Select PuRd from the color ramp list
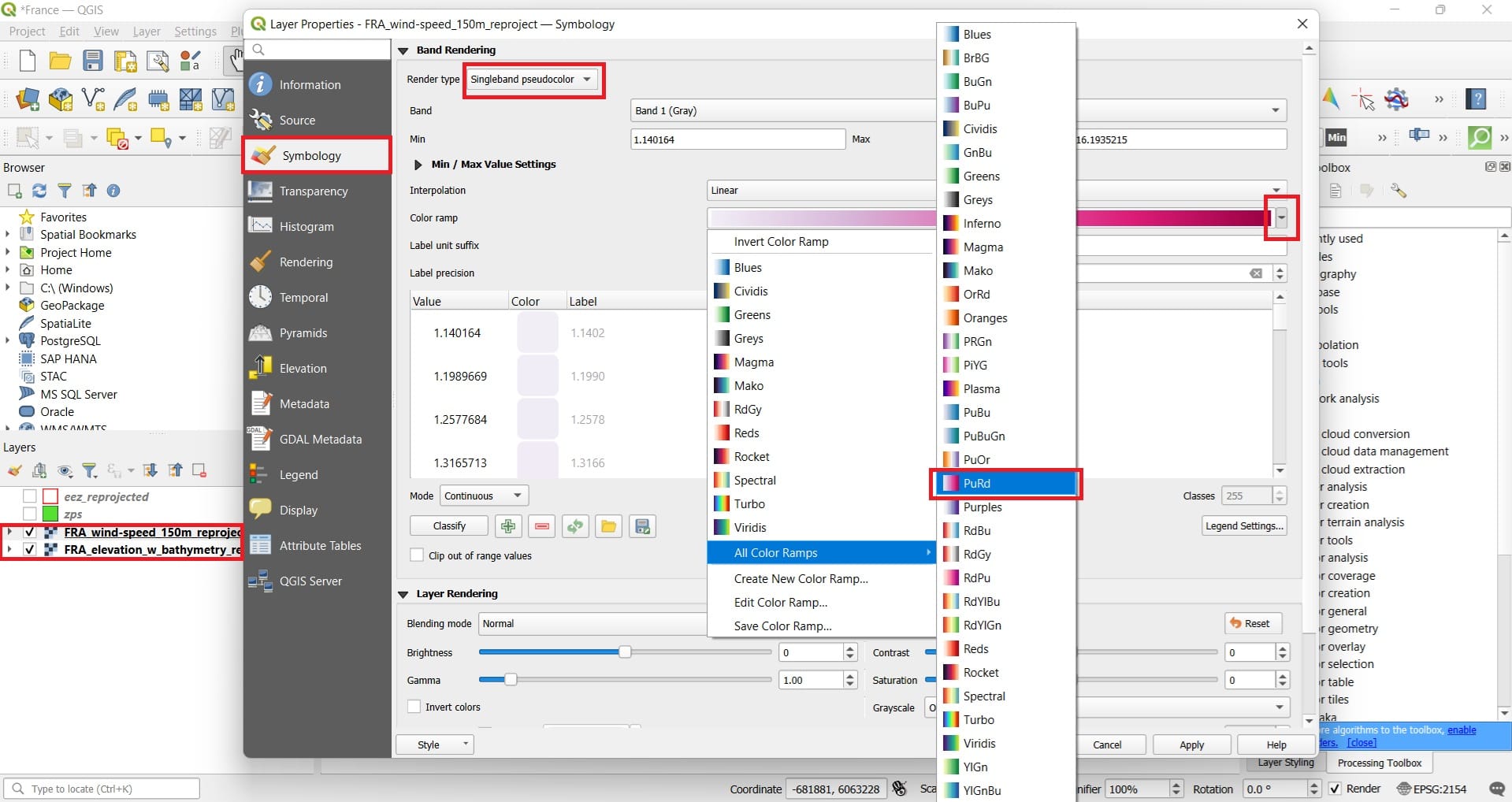Screen dimensions: 1512x802 point(1006,483)
